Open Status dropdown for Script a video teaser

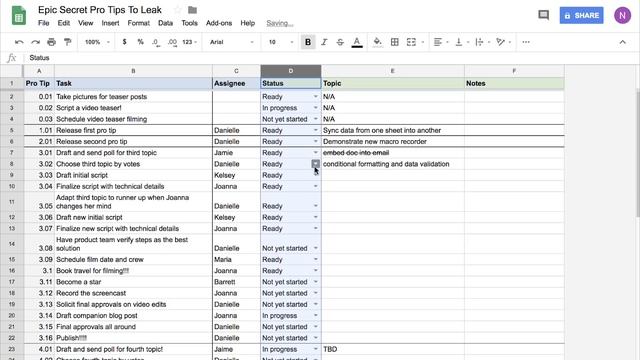pos(316,108)
